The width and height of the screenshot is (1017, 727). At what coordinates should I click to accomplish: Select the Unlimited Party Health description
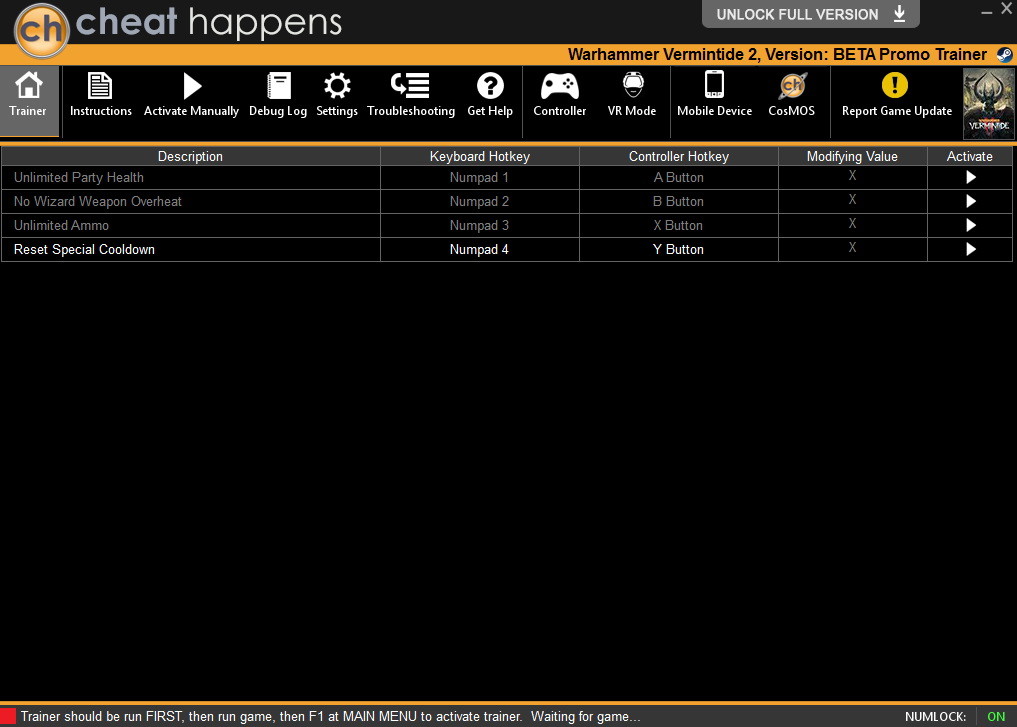tap(78, 177)
